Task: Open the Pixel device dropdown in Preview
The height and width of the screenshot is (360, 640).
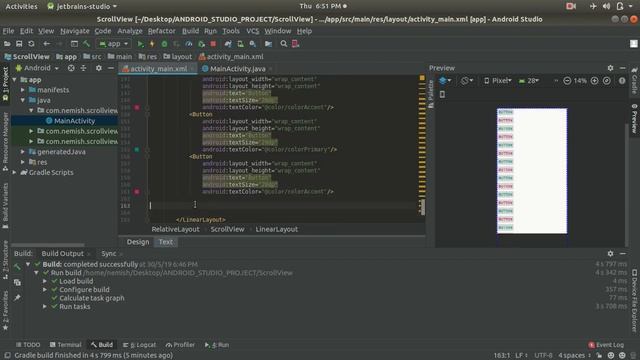Action: pyautogui.click(x=498, y=81)
